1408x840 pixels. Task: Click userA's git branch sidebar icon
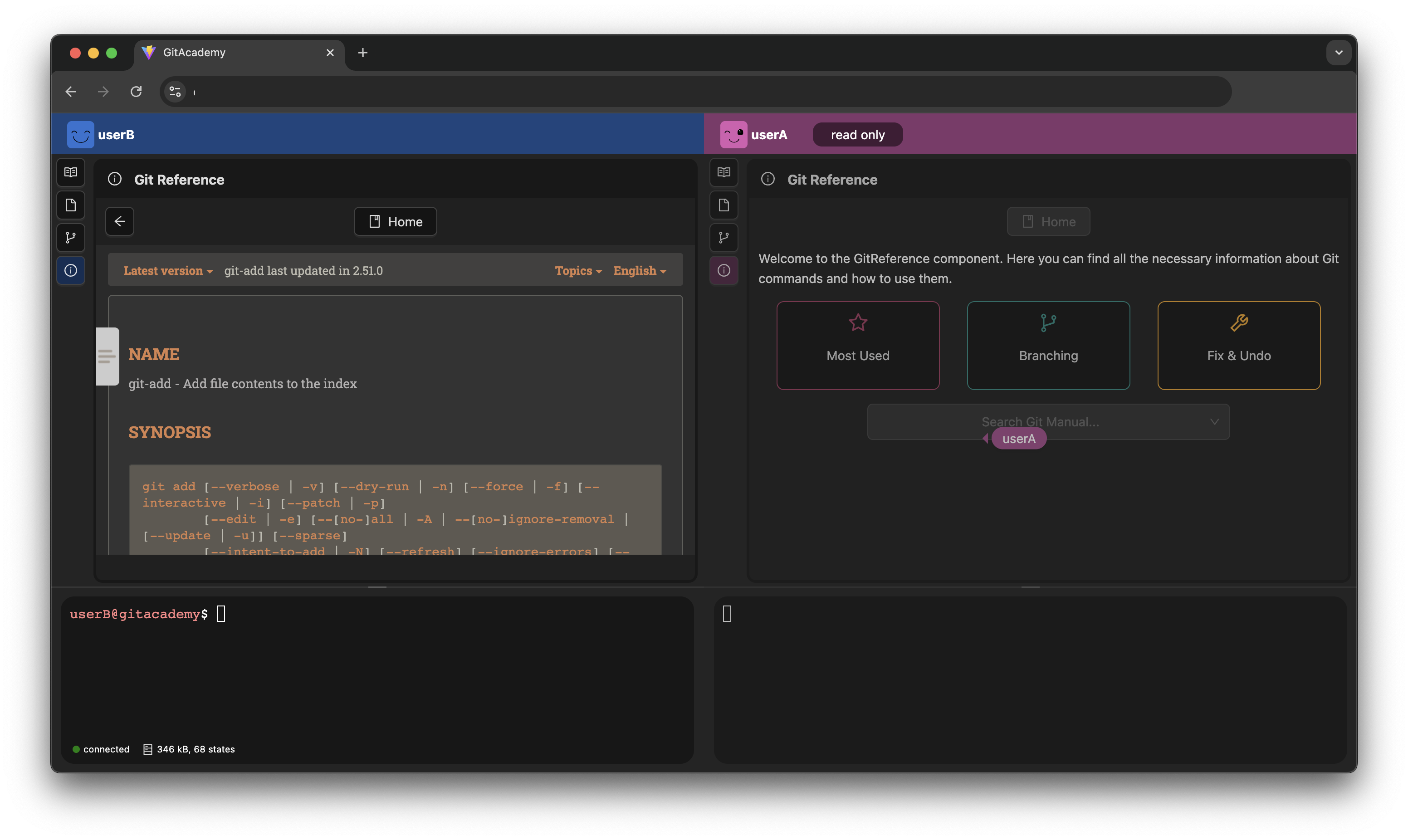coord(724,238)
